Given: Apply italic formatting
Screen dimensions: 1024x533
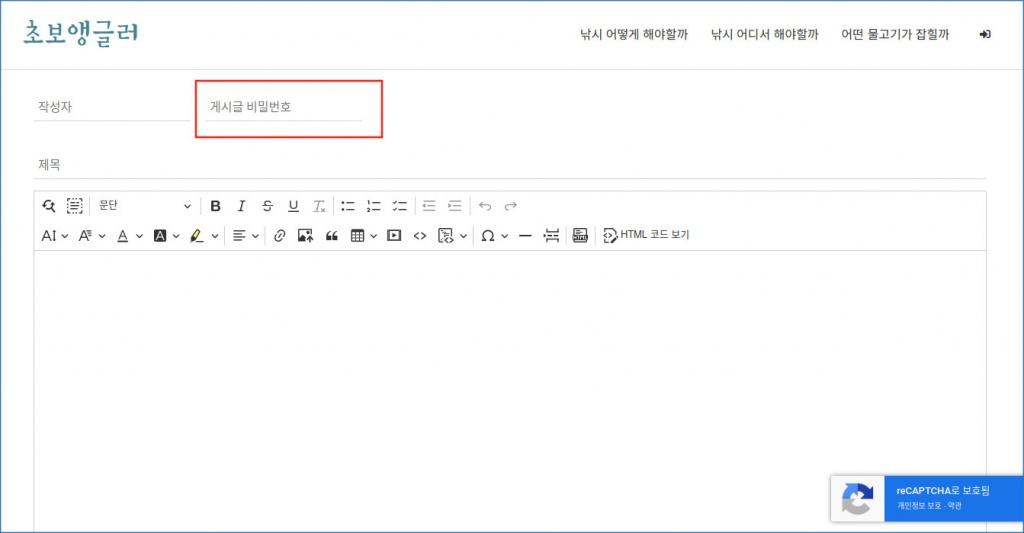Looking at the screenshot, I should pos(241,206).
